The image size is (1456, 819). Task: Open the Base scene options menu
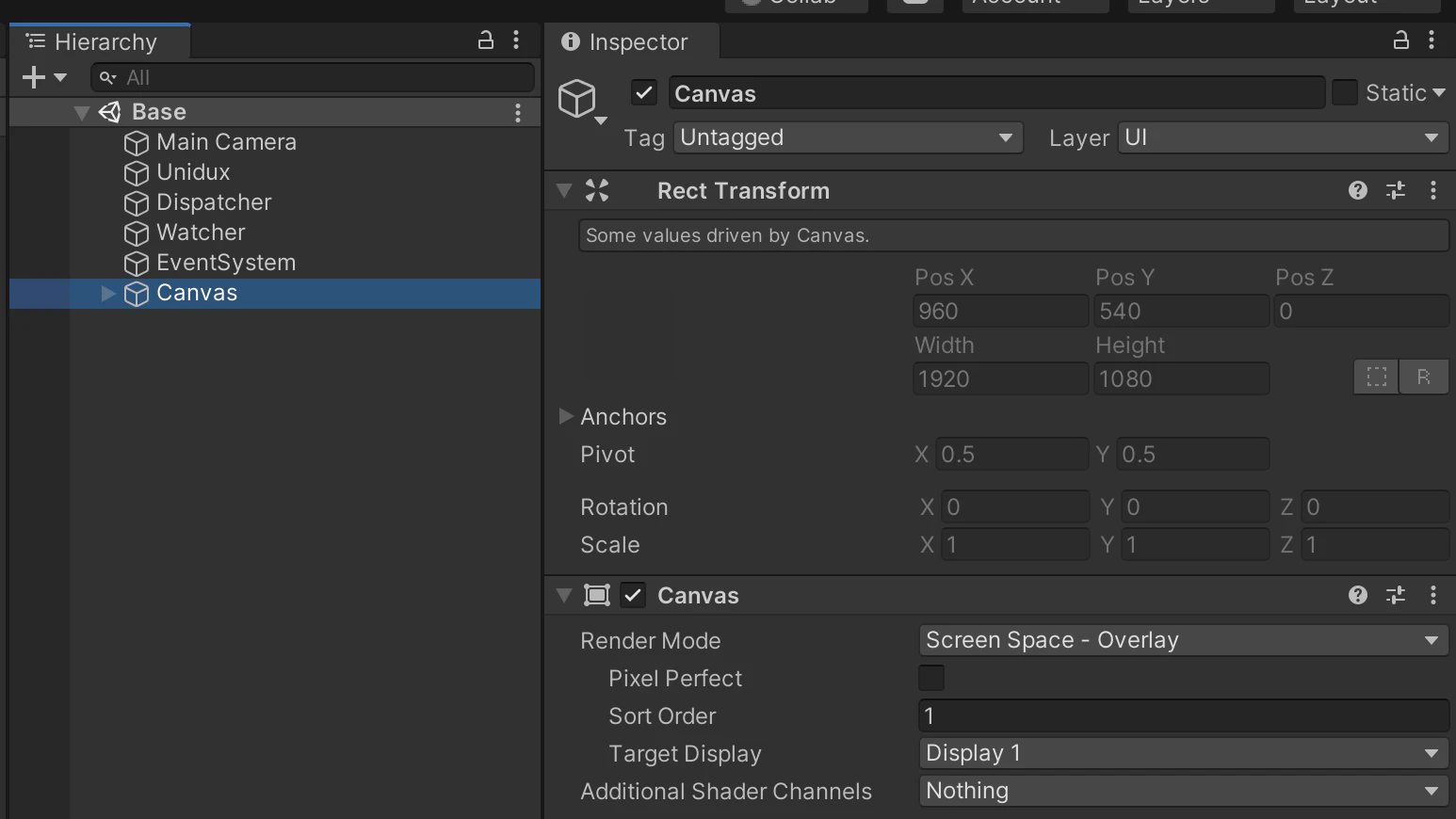click(x=518, y=113)
